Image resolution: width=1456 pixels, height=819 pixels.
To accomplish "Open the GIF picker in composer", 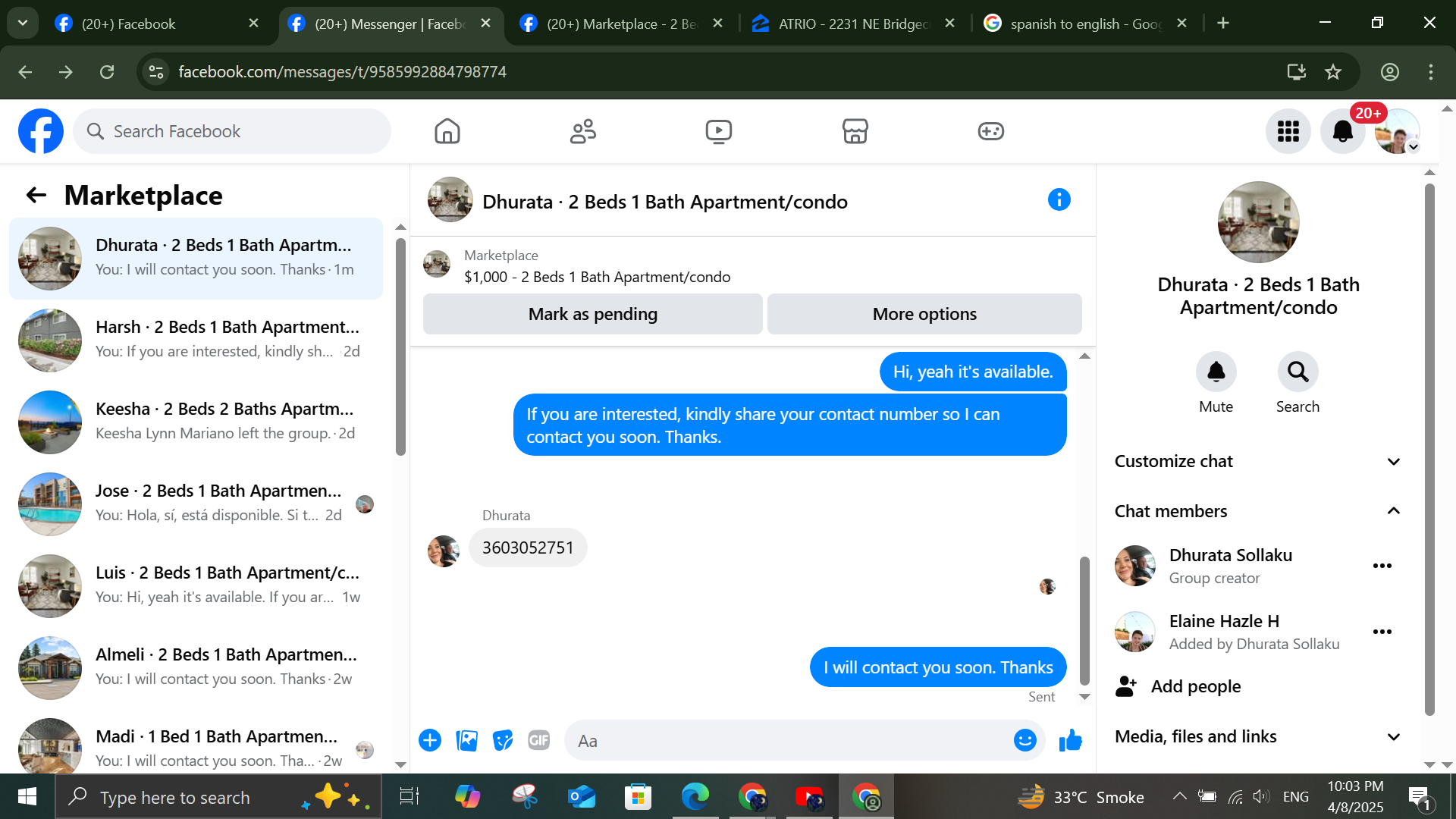I will coord(538,740).
